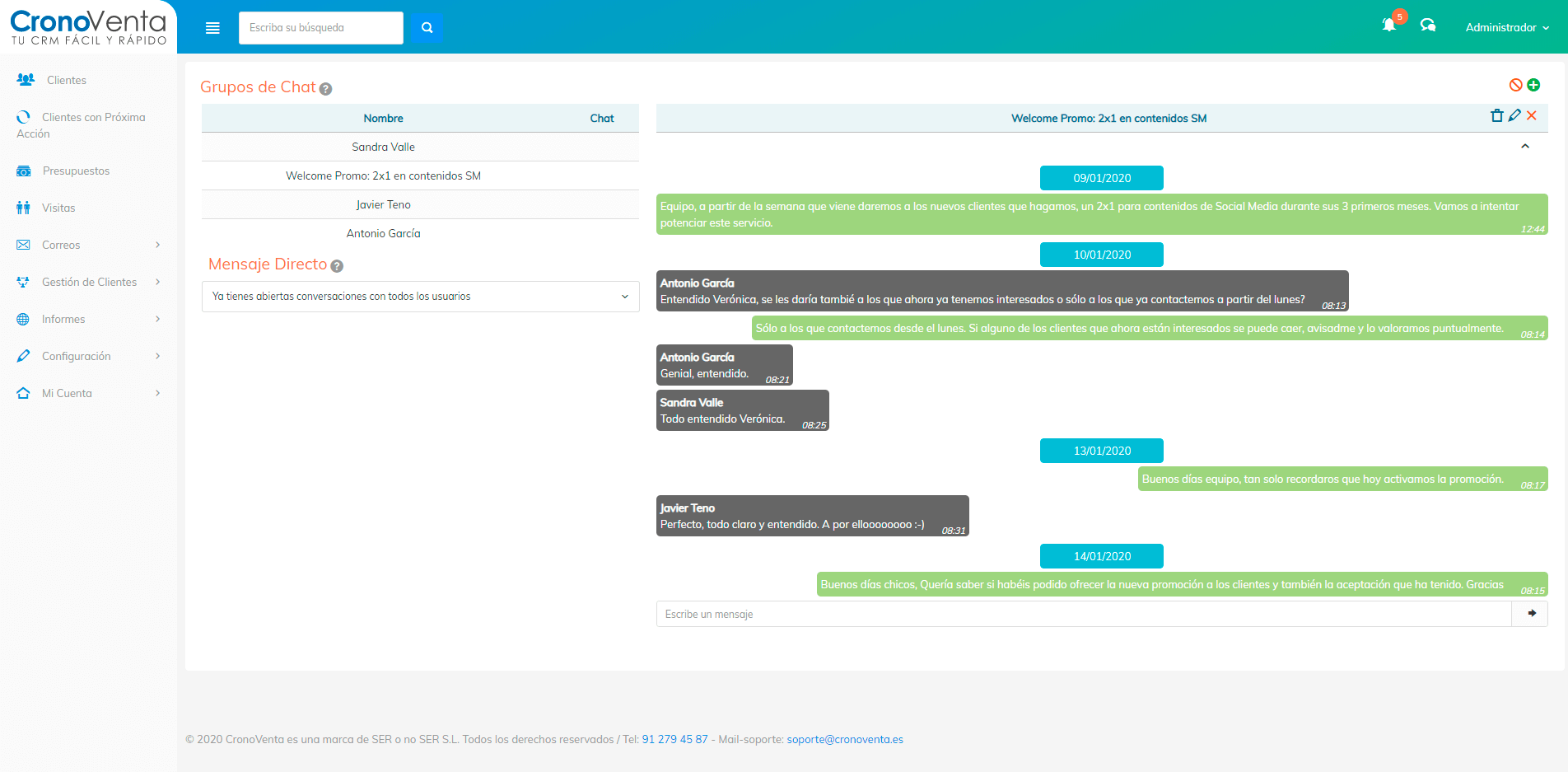This screenshot has height=772, width=1568.
Task: Click the Clientes people icon
Action: [26, 80]
